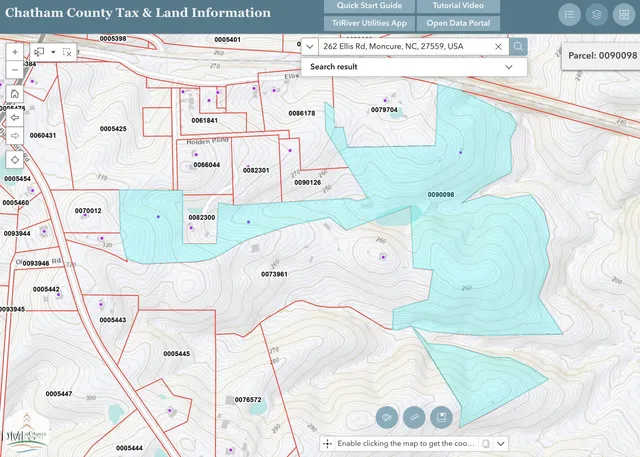The width and height of the screenshot is (640, 457).
Task: Zoom in on the map
Action: (14, 51)
